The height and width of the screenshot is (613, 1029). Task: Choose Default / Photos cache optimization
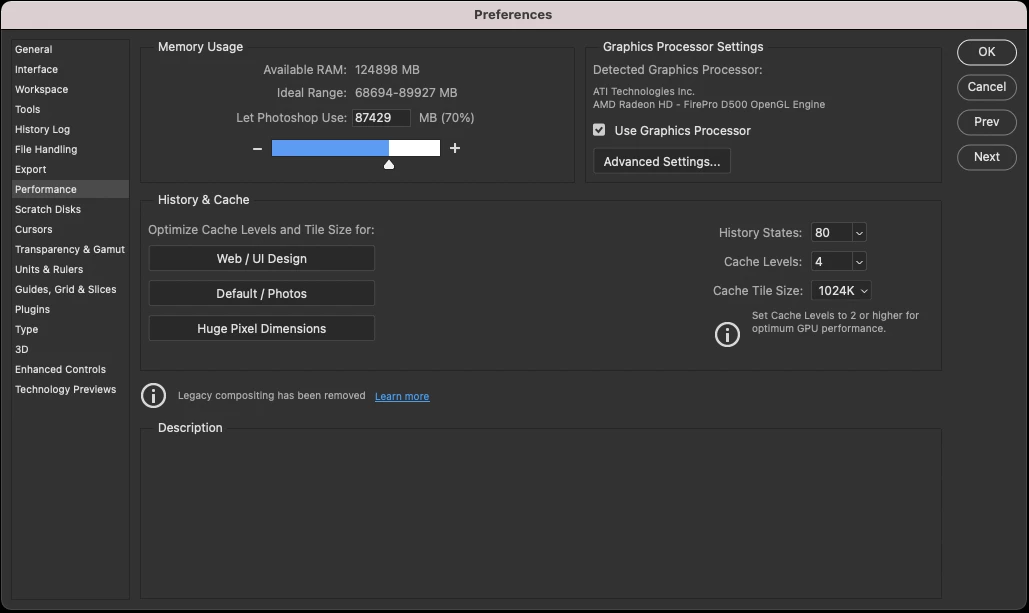click(x=261, y=293)
